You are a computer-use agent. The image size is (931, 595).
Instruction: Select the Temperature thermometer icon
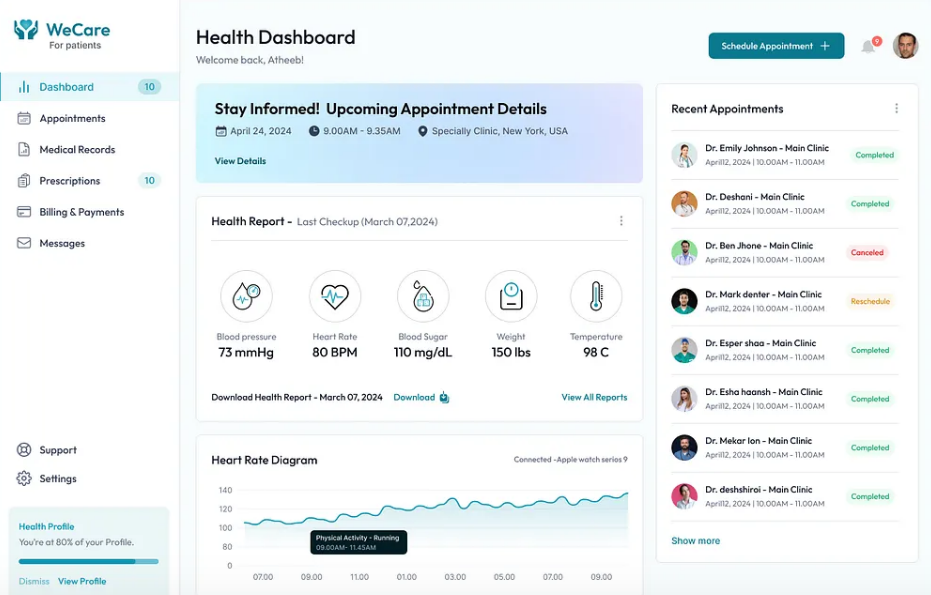pos(596,295)
